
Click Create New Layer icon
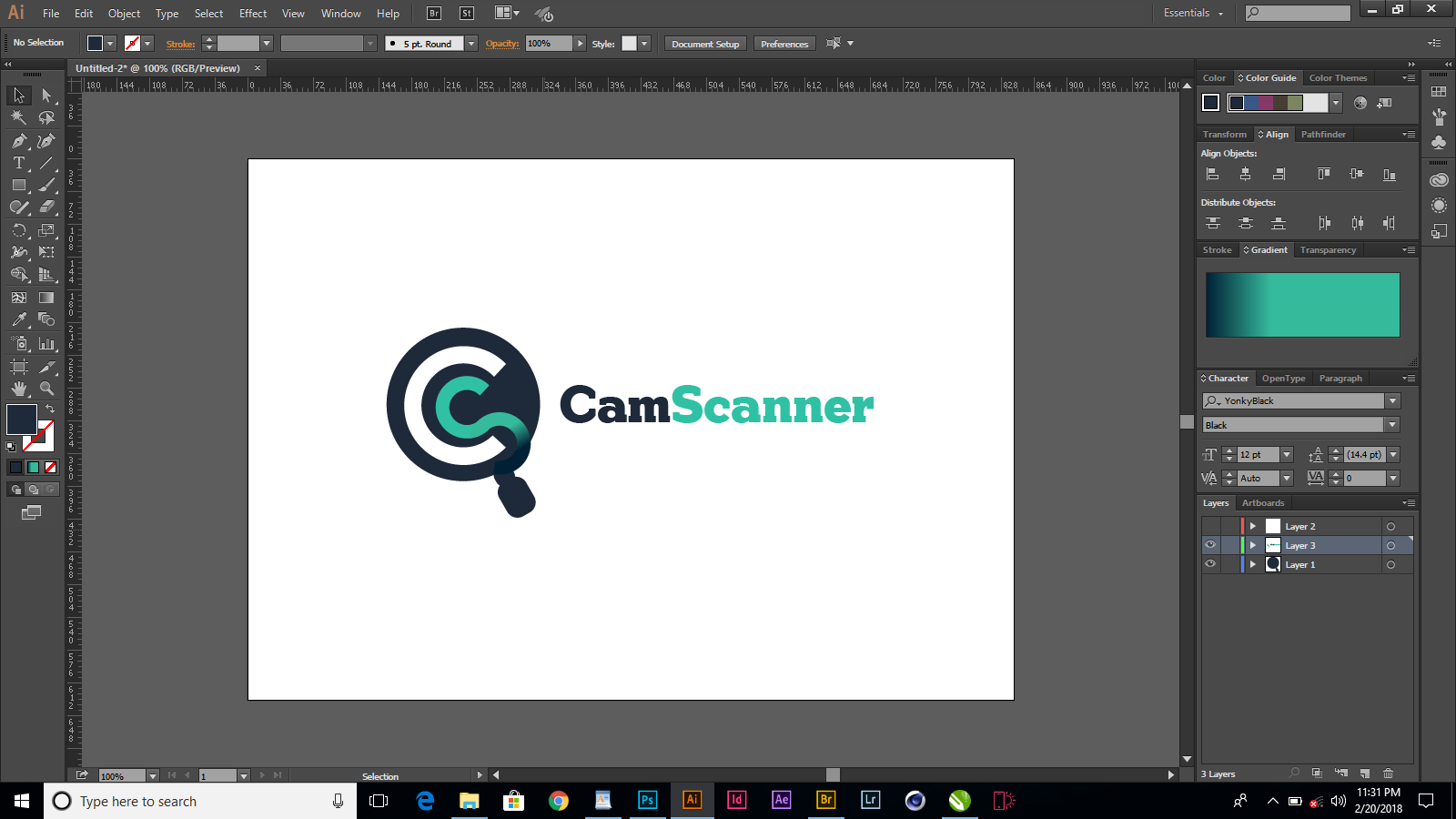point(1364,773)
